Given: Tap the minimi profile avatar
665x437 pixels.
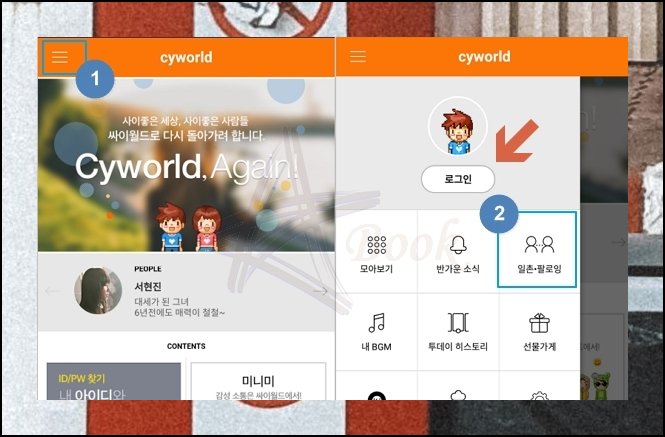Looking at the screenshot, I should coord(458,126).
